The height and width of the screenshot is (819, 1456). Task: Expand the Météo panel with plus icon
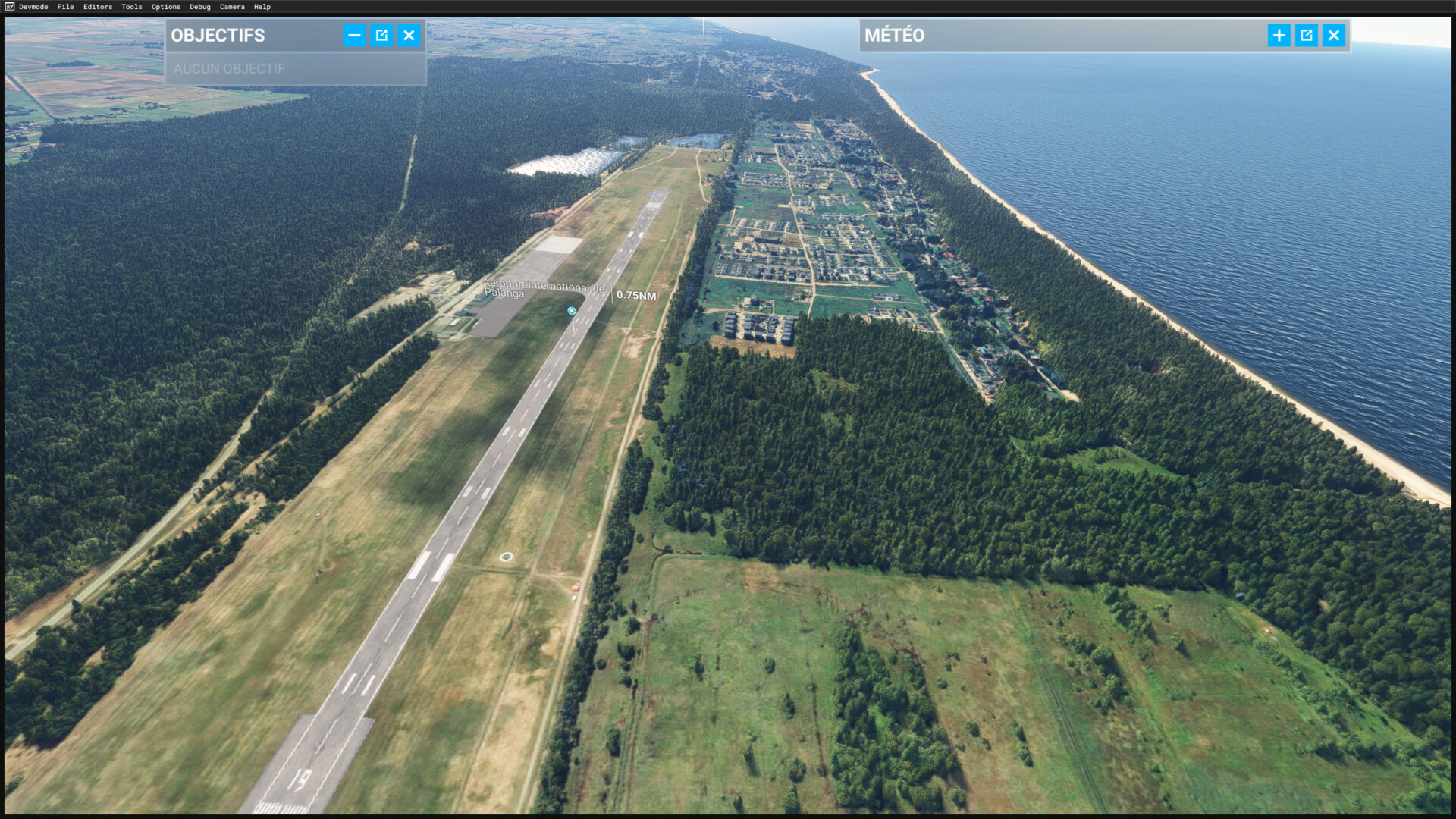pyautogui.click(x=1279, y=36)
